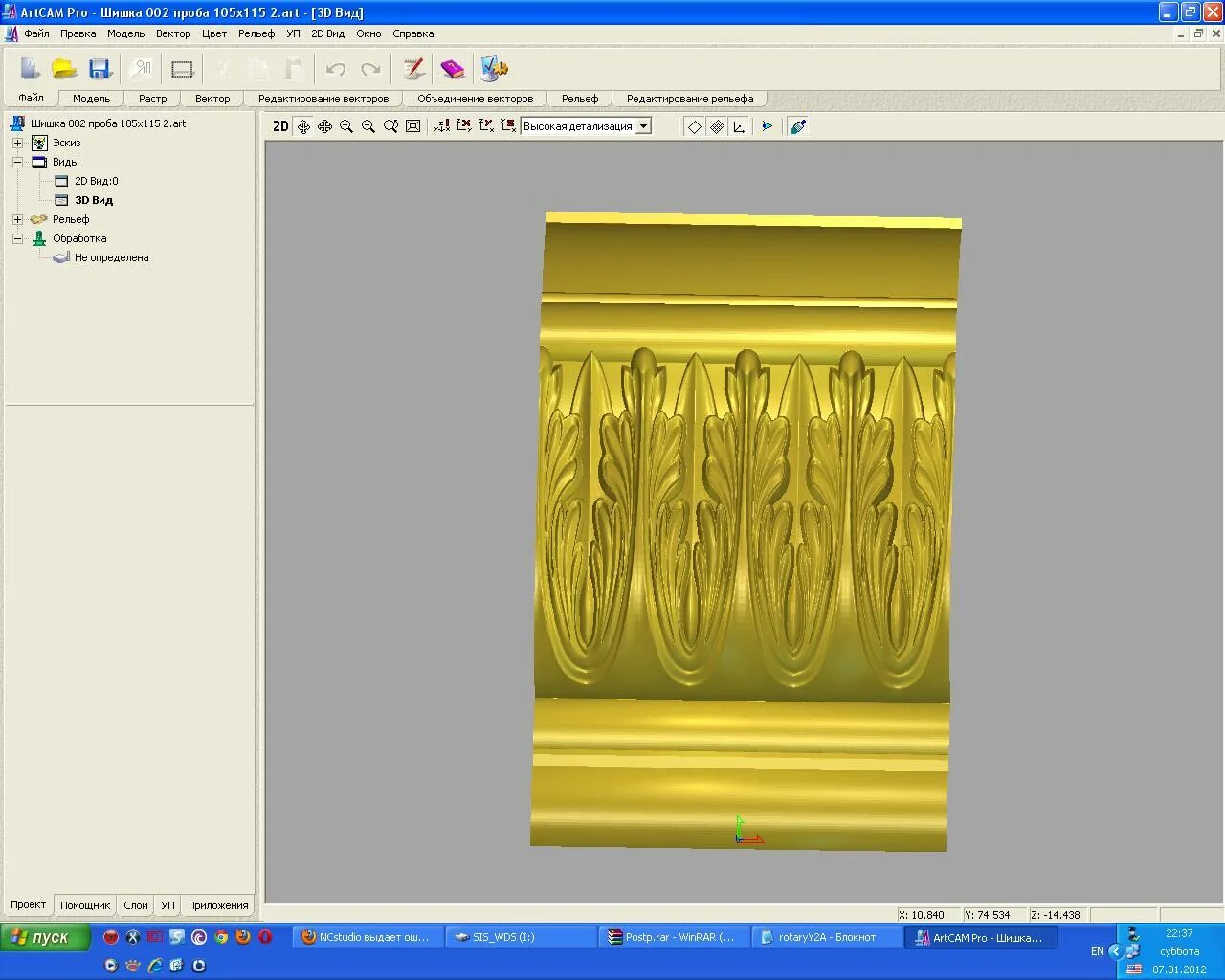This screenshot has width=1225, height=980.
Task: Open the Notes notepad-and-pencil icon
Action: coord(413,69)
